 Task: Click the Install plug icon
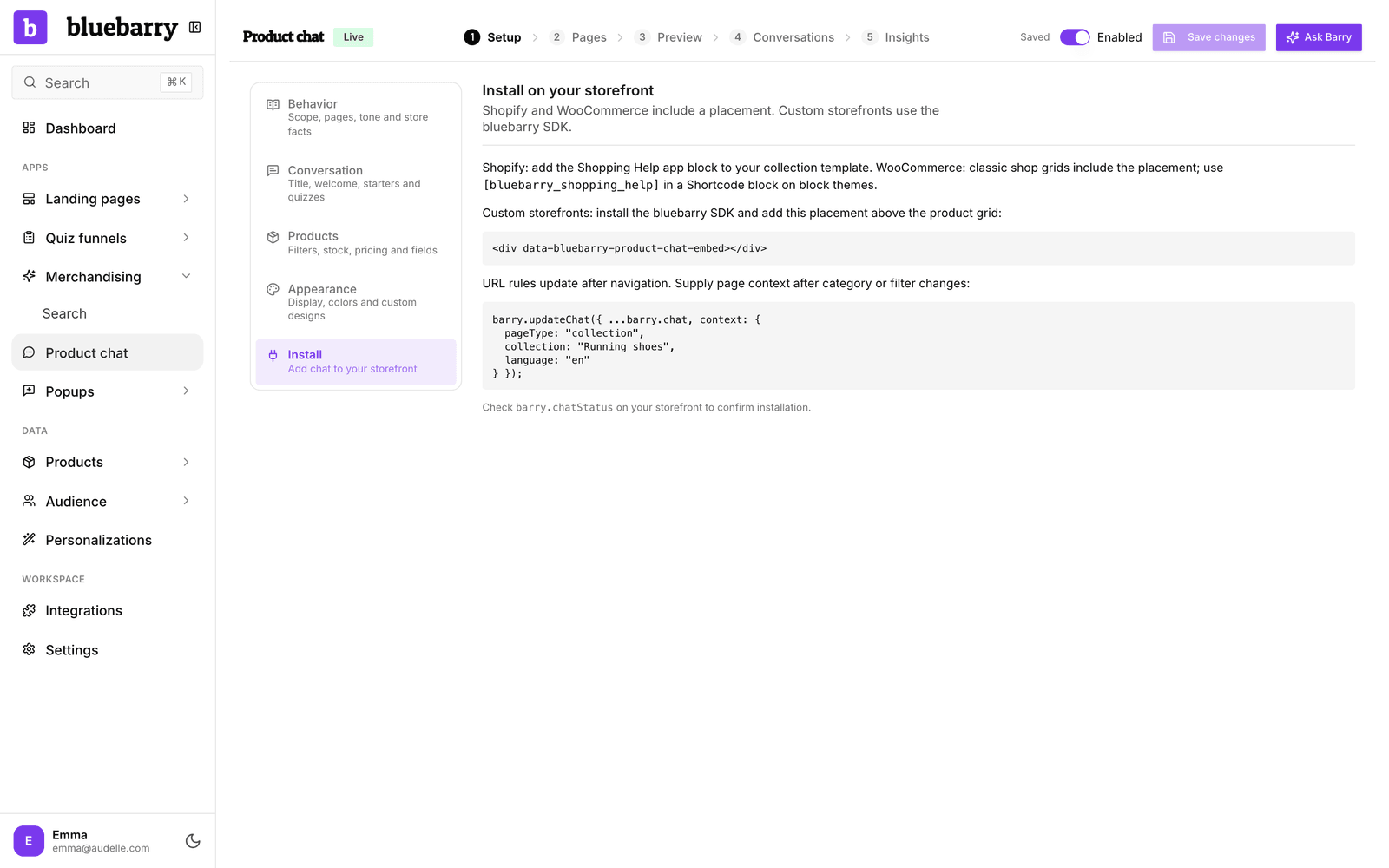273,355
